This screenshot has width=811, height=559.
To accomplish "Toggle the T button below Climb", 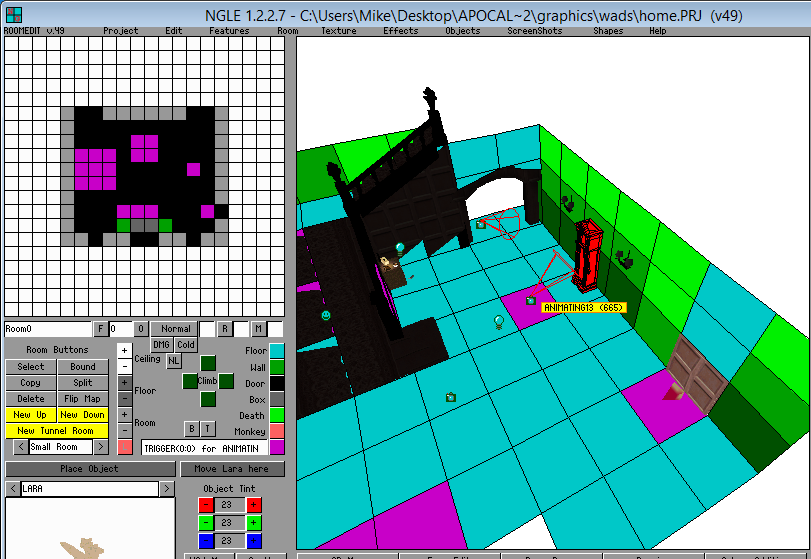I will [x=207, y=429].
